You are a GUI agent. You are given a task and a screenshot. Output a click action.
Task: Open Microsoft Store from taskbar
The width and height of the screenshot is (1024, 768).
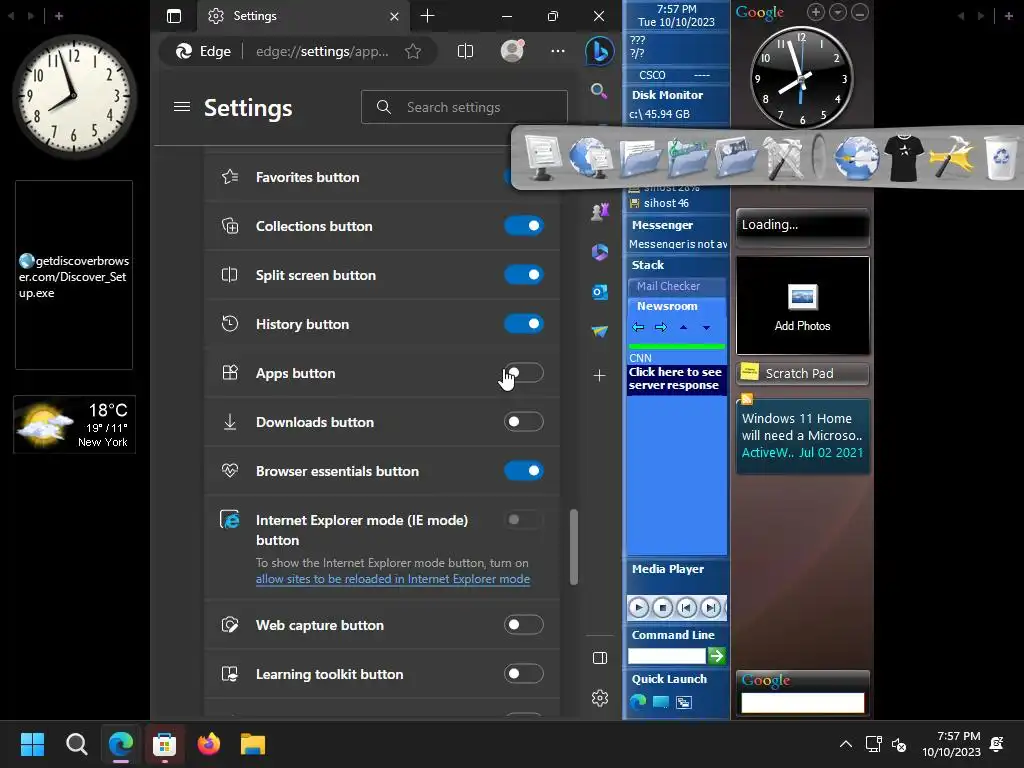(165, 744)
